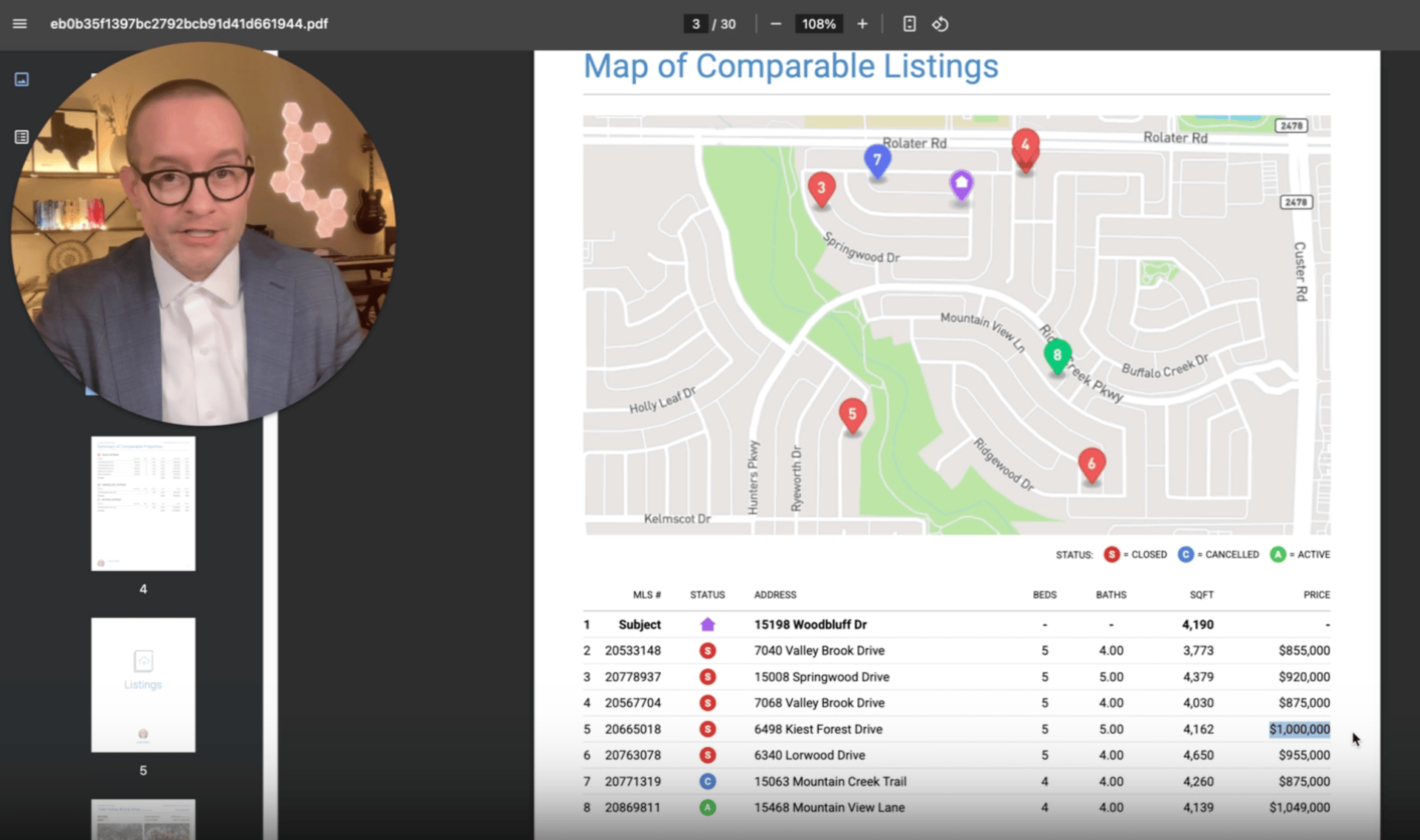Click the highlighted $1,000,000 price
Screen dimensions: 1420x840
1299,729
